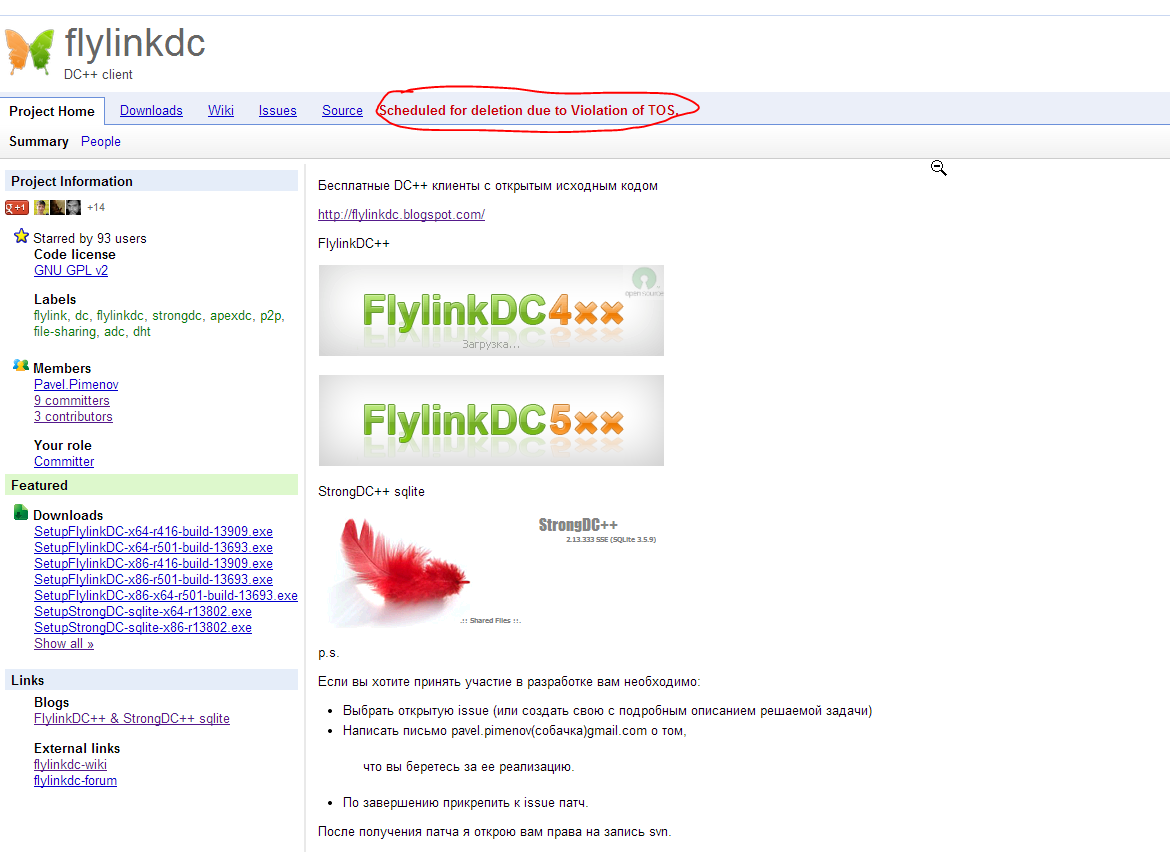Screen dimensions: 1170x855
Task: Open the GNU GPL v2 license link
Action: coord(71,270)
